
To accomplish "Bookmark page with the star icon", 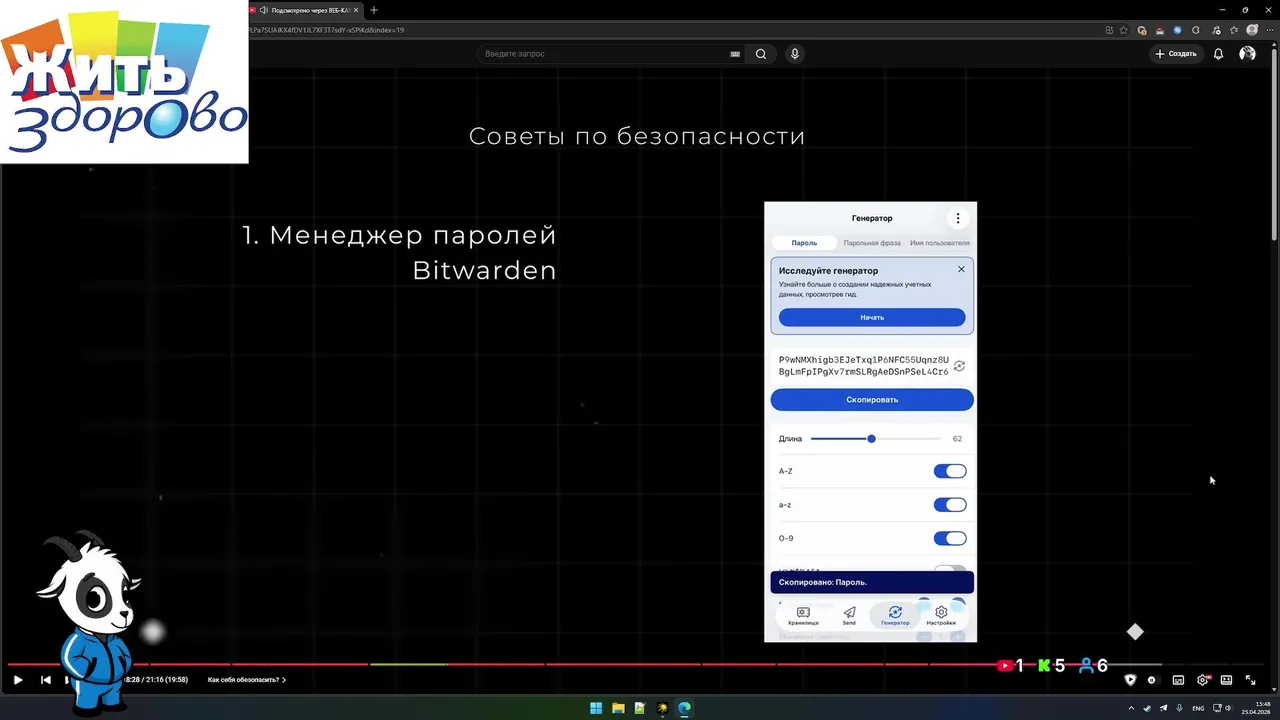I will (1124, 30).
